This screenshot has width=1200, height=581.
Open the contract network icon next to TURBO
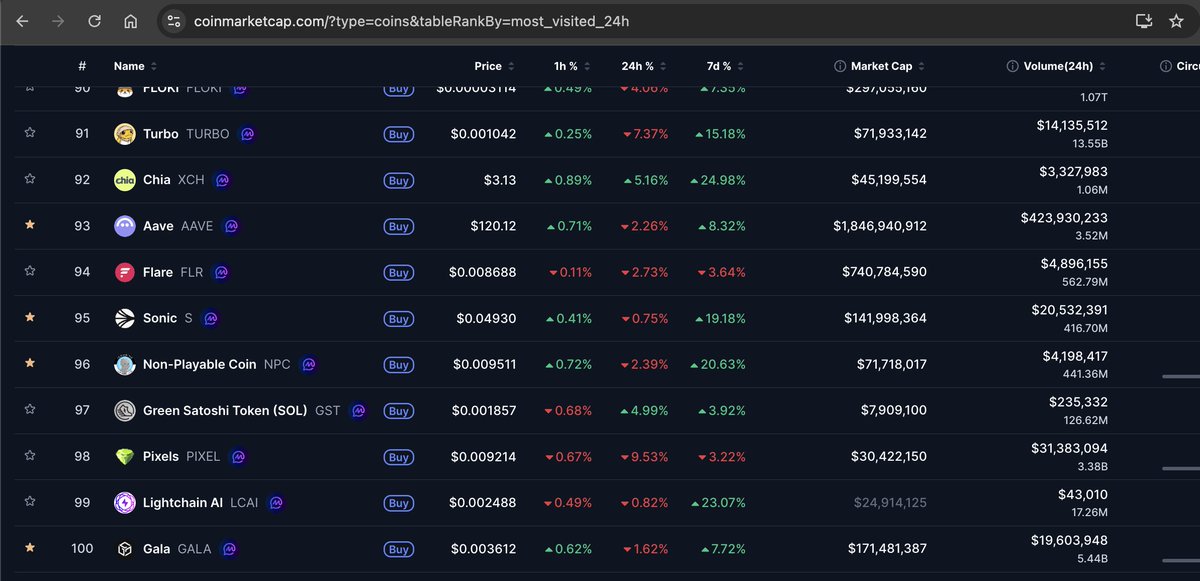(248, 133)
